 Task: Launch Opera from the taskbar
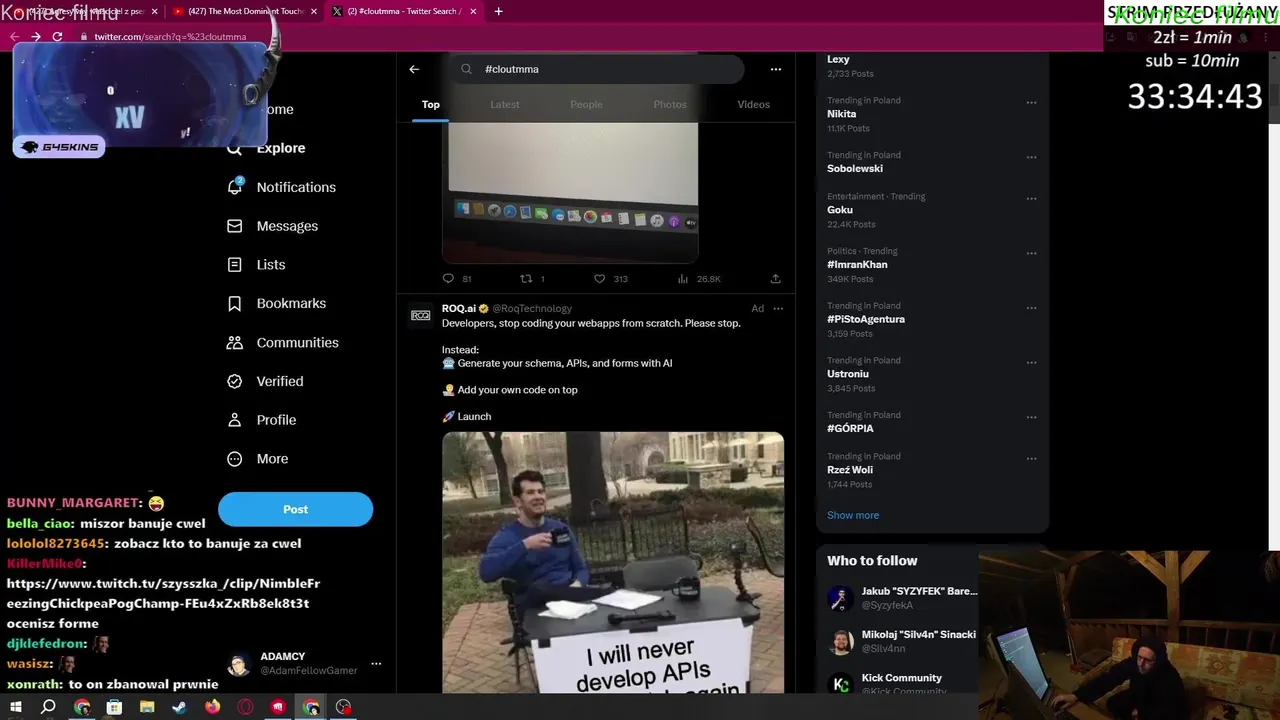(x=245, y=707)
